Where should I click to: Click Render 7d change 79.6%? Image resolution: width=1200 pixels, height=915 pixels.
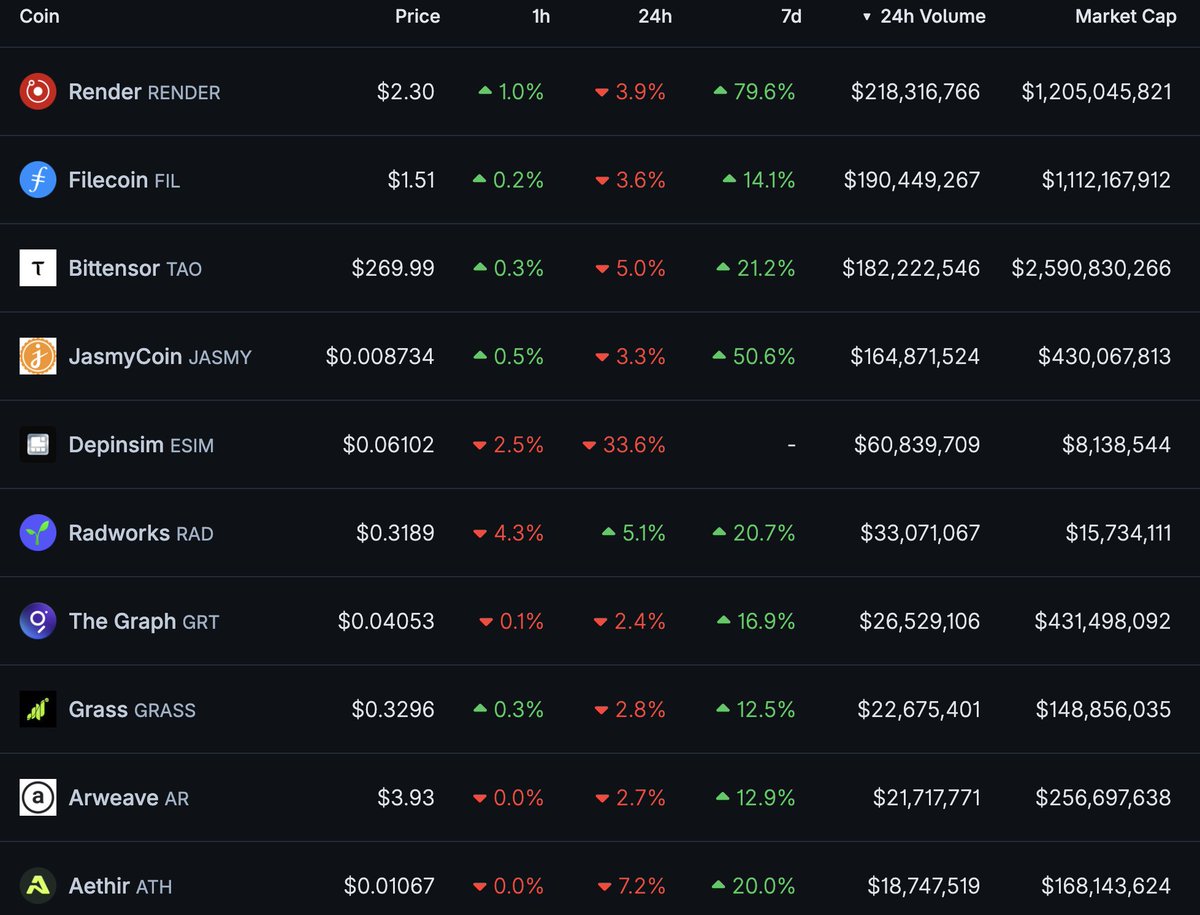[x=754, y=92]
